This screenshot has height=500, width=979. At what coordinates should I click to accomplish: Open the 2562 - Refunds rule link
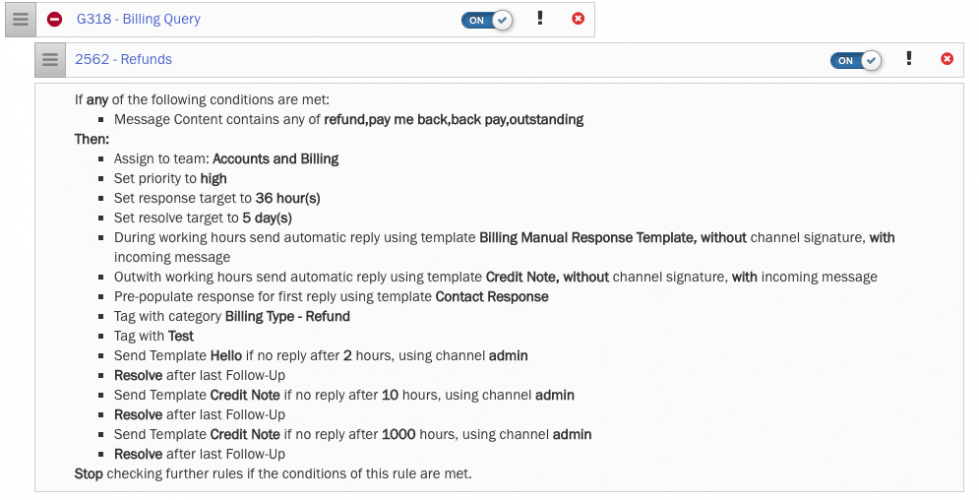pyautogui.click(x=123, y=59)
